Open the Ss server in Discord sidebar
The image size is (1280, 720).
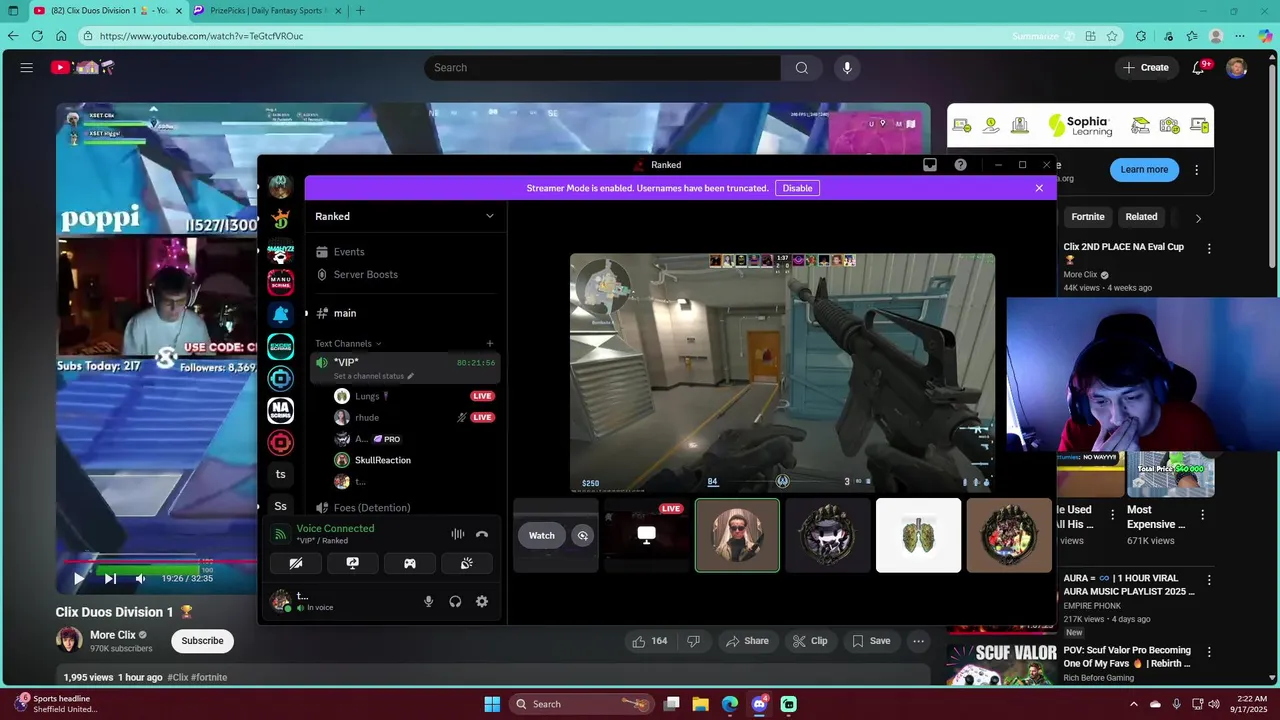tap(281, 506)
